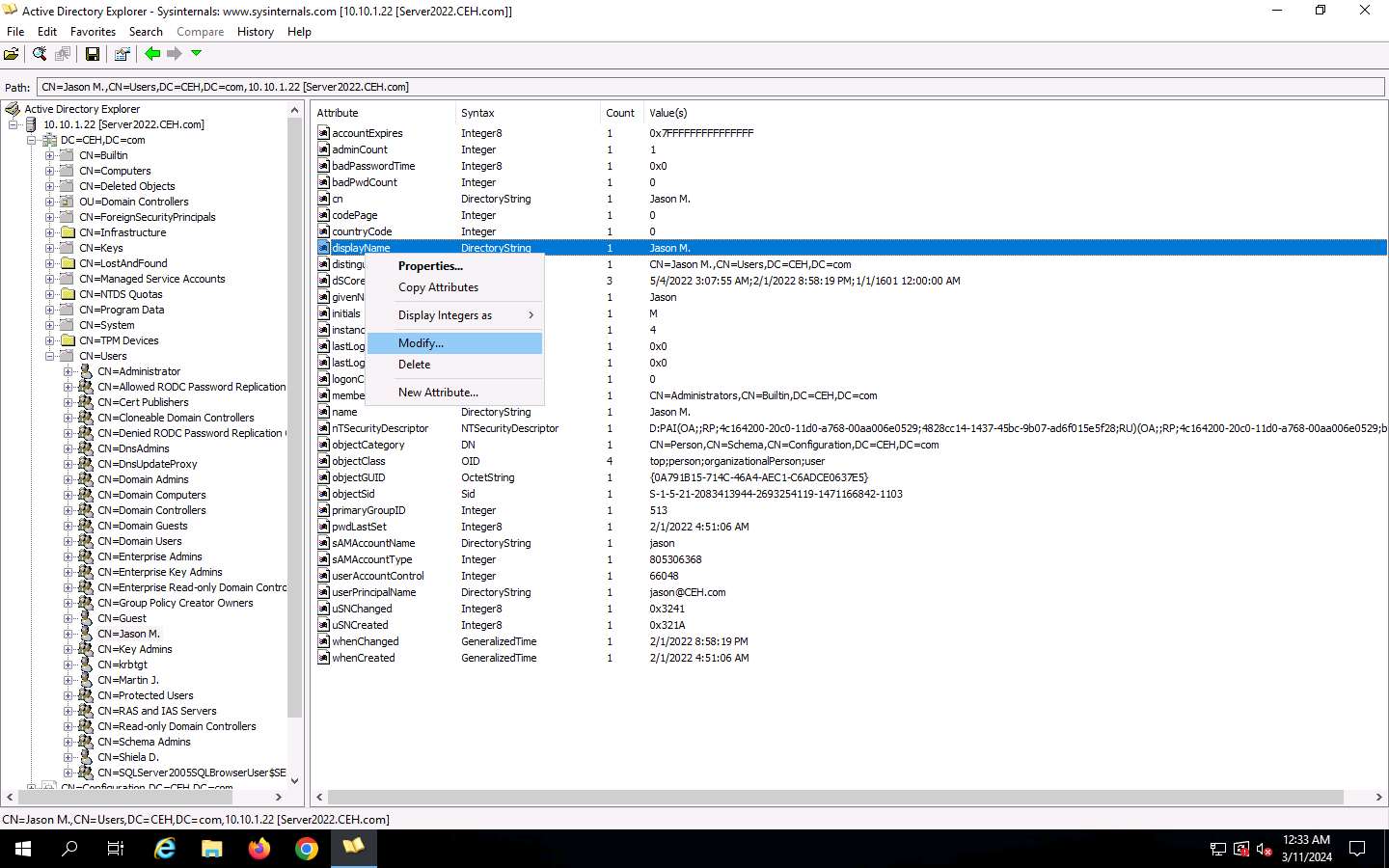Open the green history dropdown arrow
The height and width of the screenshot is (868, 1389).
(x=196, y=54)
